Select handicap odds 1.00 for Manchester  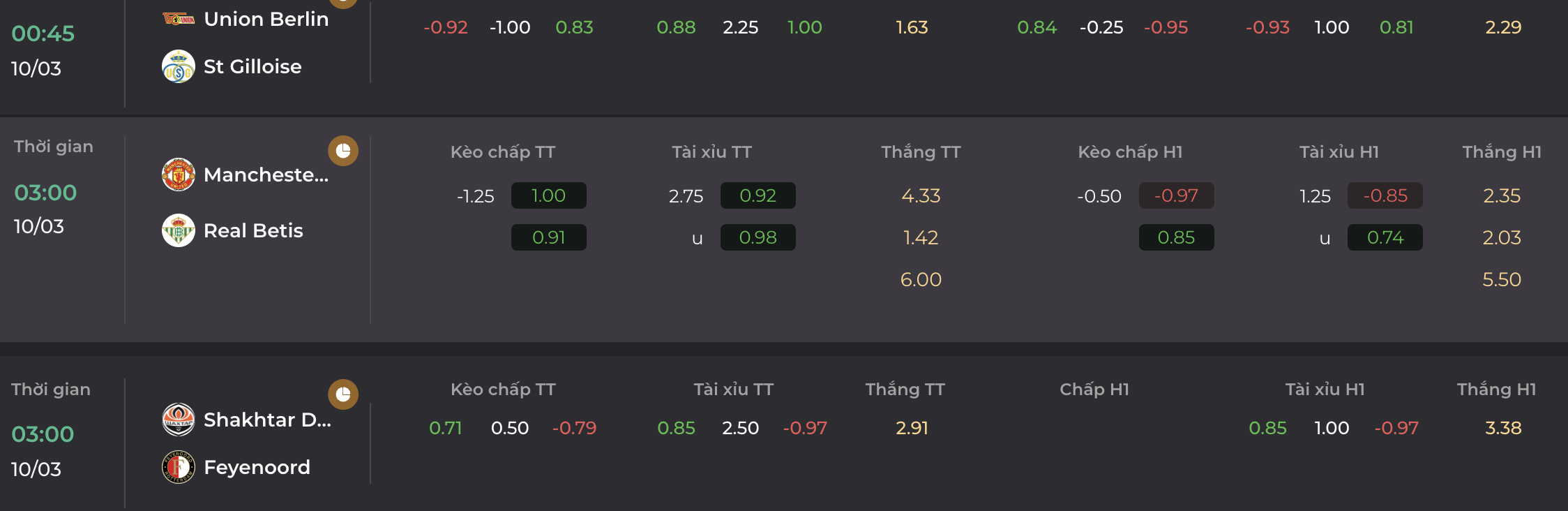[549, 195]
